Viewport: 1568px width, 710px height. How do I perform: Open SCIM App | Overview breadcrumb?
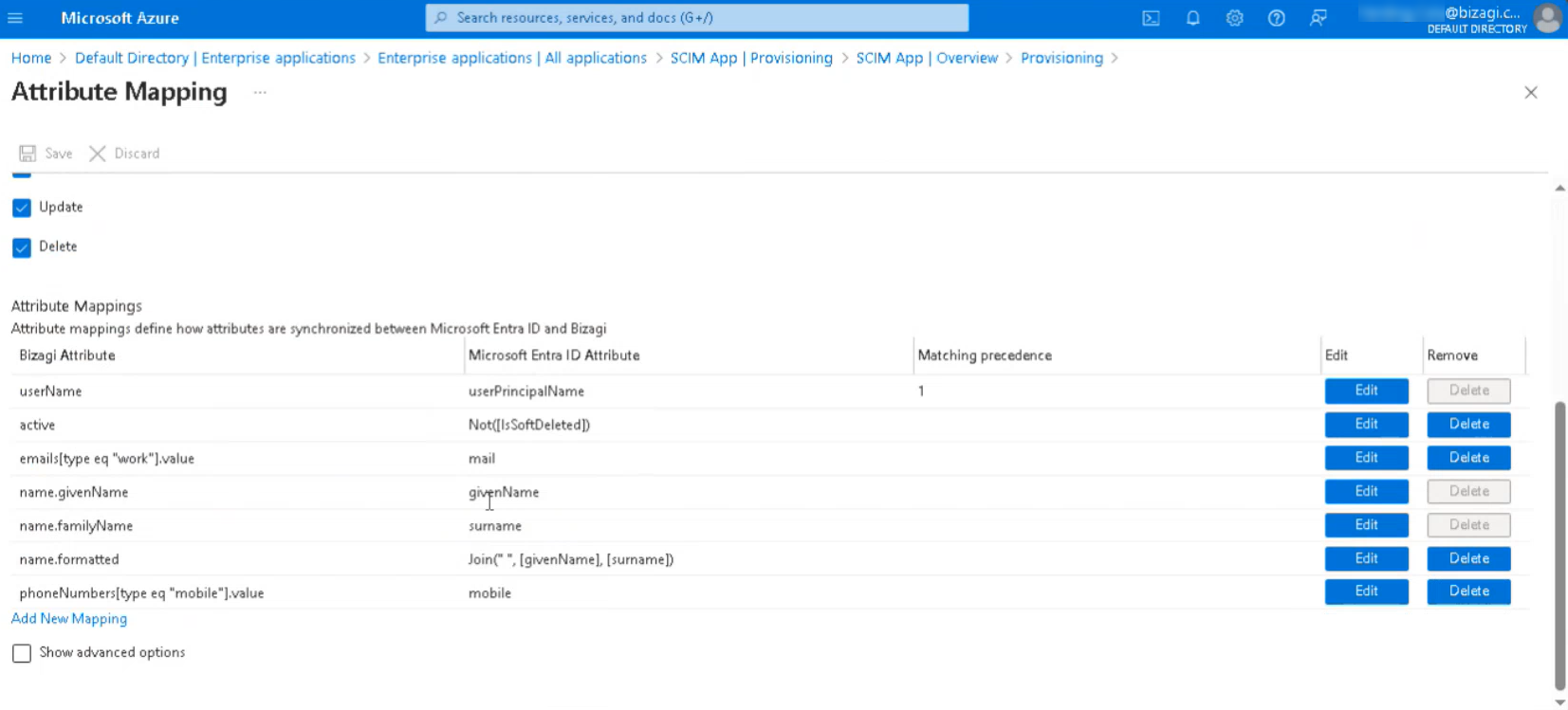click(x=927, y=58)
